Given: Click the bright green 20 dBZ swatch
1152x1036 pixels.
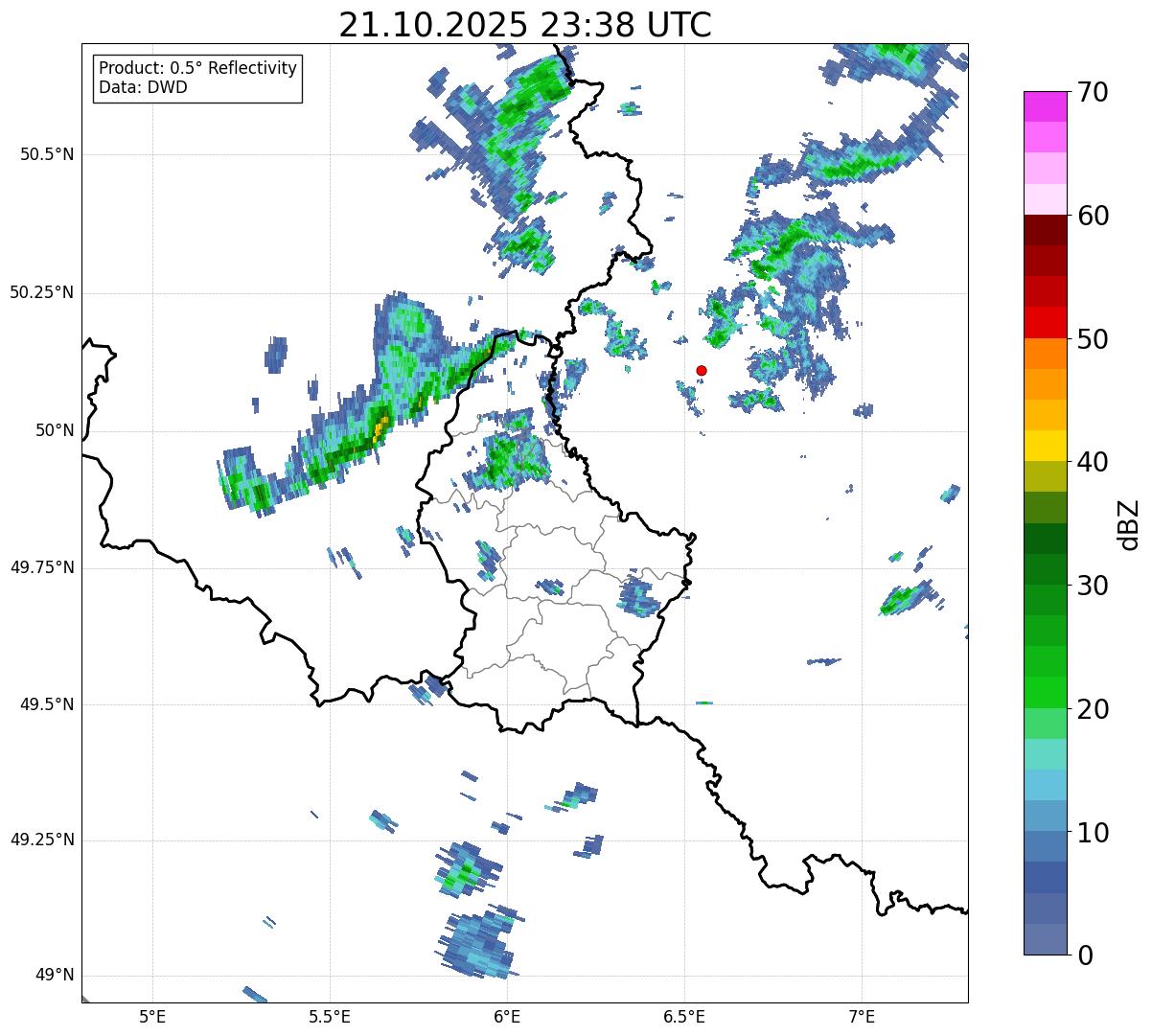Looking at the screenshot, I should (x=1045, y=694).
